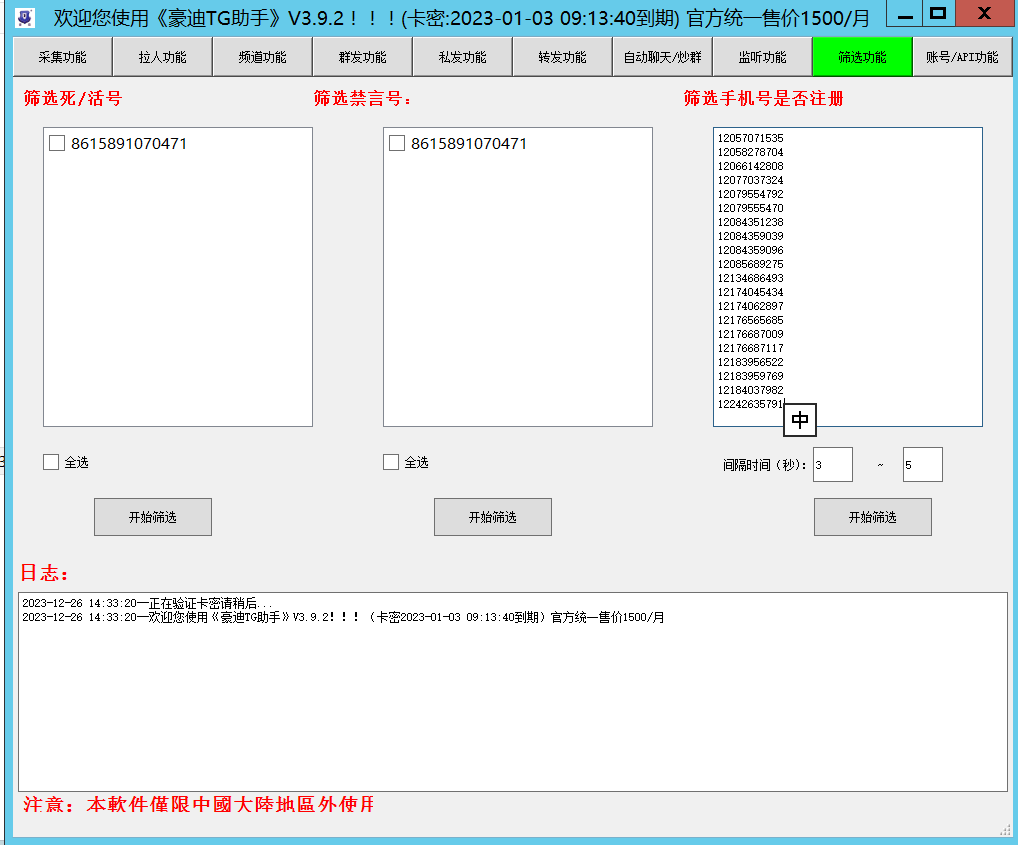1018x845 pixels.
Task: Select the green 筛选功能 tab
Action: (x=862, y=57)
